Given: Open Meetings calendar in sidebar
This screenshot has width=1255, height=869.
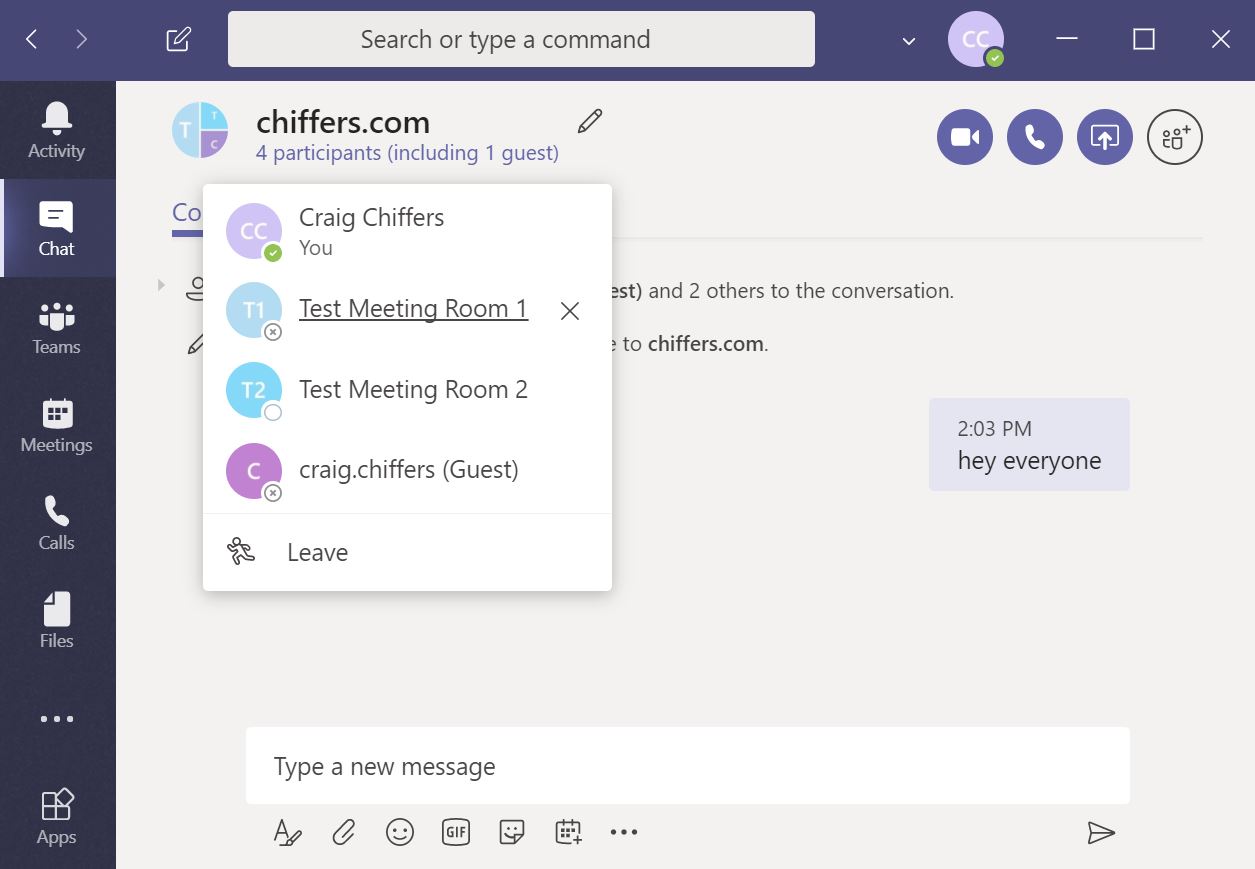Looking at the screenshot, I should 56,424.
